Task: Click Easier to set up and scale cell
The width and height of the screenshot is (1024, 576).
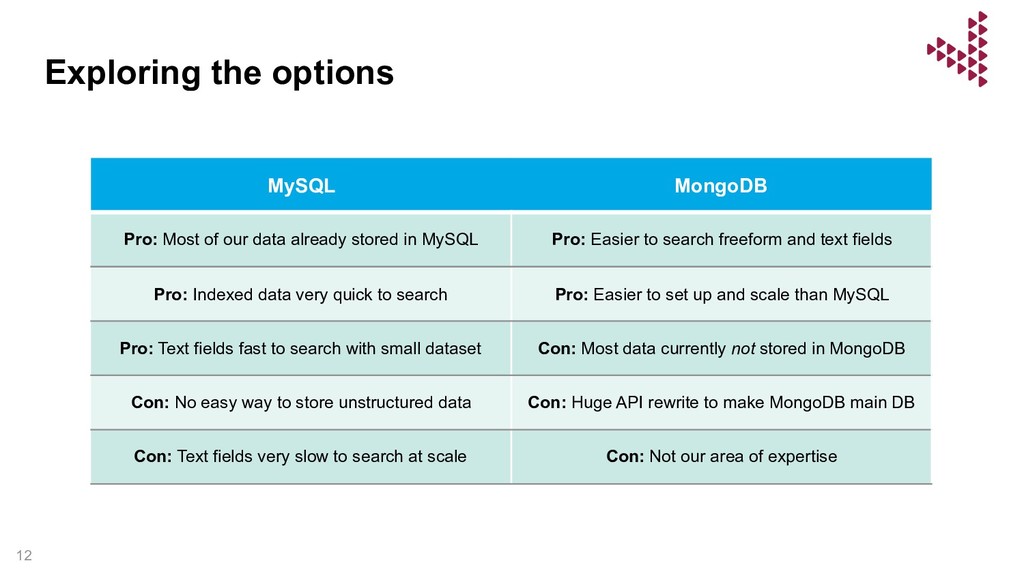Action: [x=721, y=295]
